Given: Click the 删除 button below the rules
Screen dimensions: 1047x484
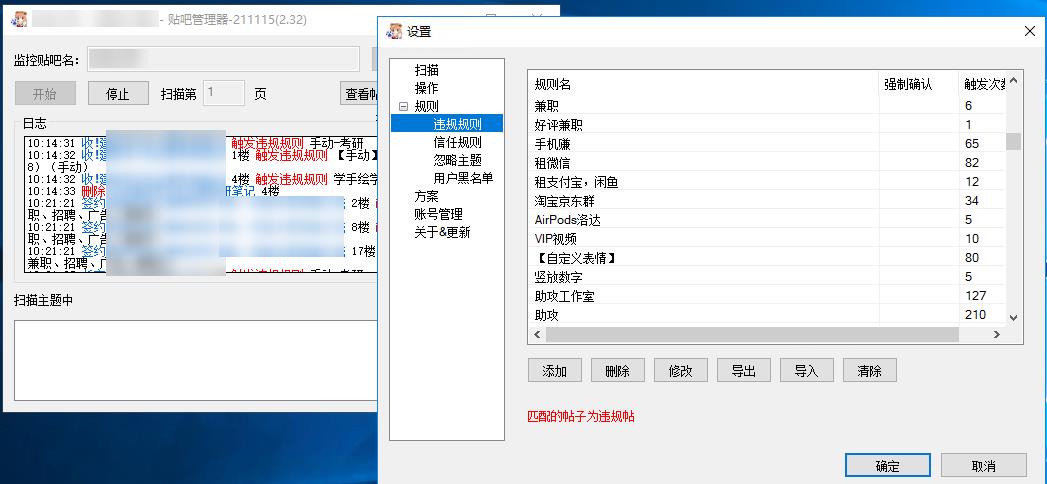Looking at the screenshot, I should click(x=618, y=371).
